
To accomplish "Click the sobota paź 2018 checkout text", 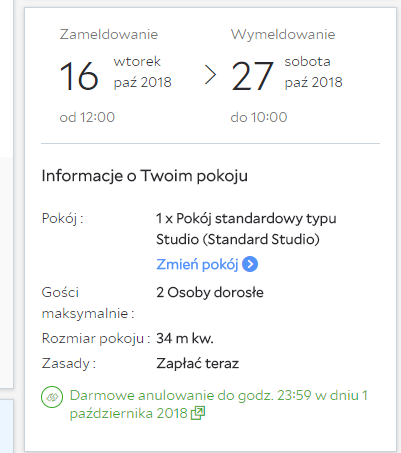I will [x=314, y=72].
